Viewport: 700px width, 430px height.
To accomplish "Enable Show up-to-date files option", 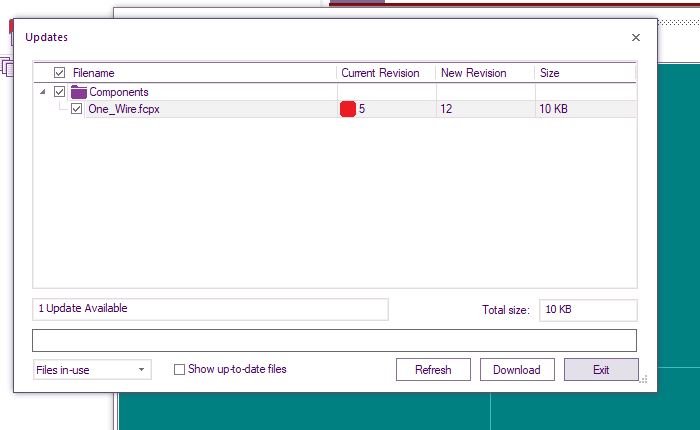I will [180, 370].
